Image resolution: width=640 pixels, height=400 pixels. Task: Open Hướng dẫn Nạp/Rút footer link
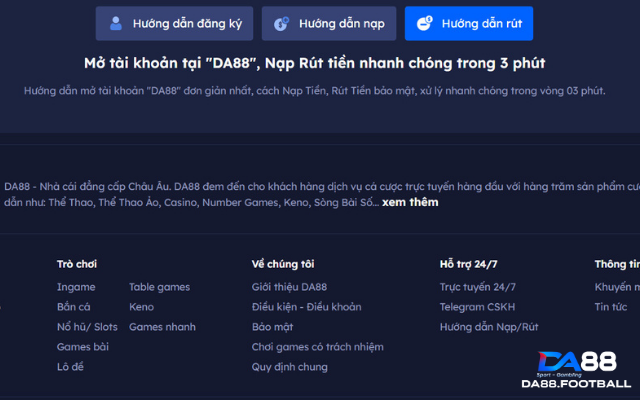489,327
